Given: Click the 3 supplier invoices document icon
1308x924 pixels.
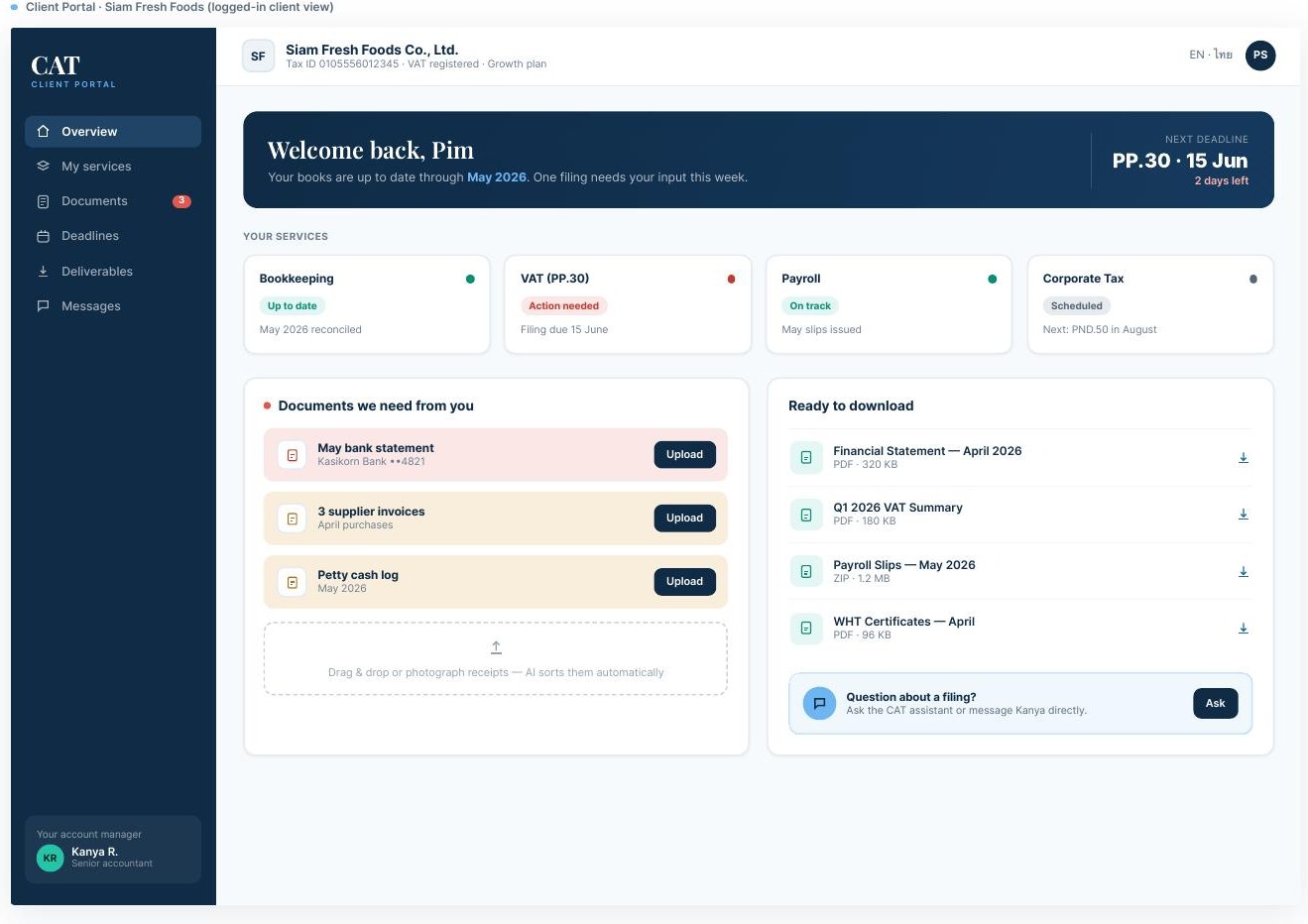Looking at the screenshot, I should [292, 519].
